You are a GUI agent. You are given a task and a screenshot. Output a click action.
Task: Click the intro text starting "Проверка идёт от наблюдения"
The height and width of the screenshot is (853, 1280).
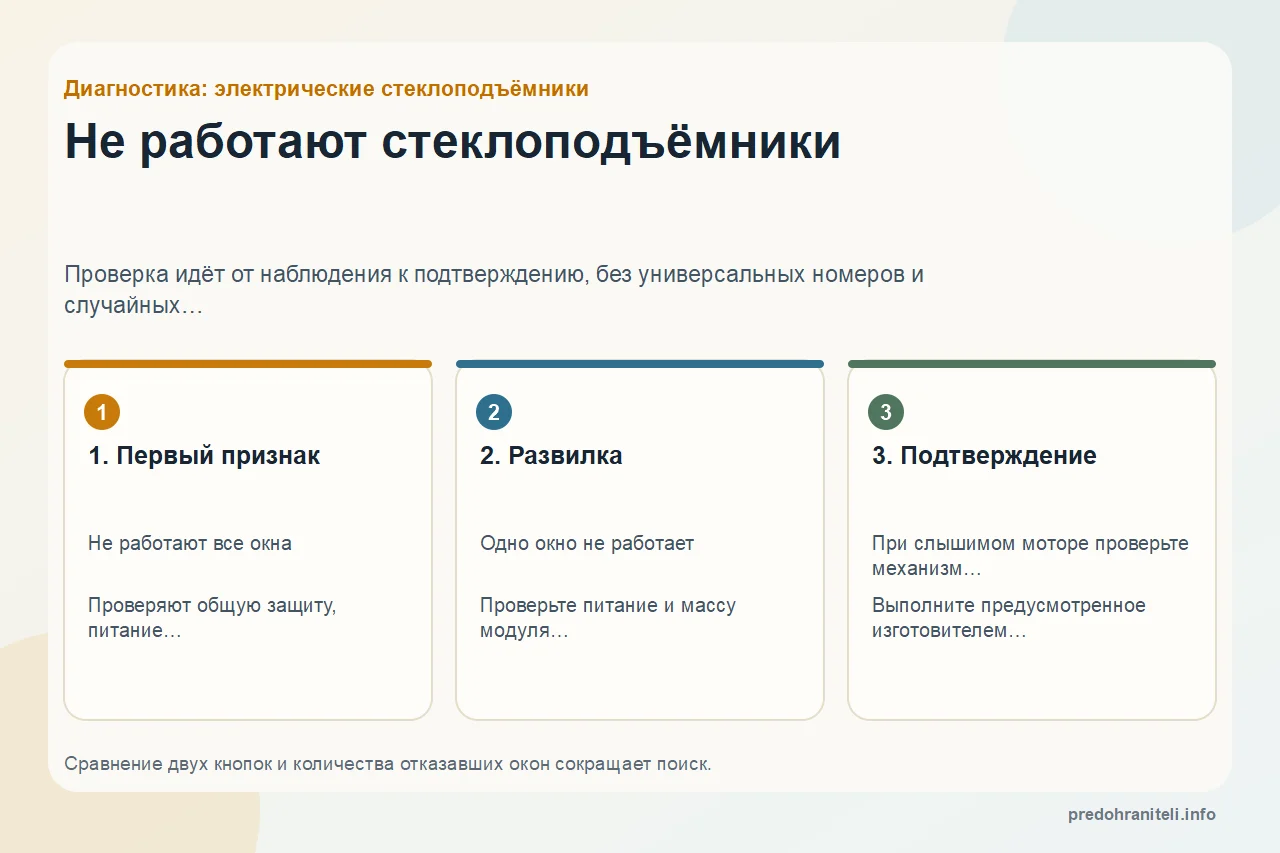(494, 290)
